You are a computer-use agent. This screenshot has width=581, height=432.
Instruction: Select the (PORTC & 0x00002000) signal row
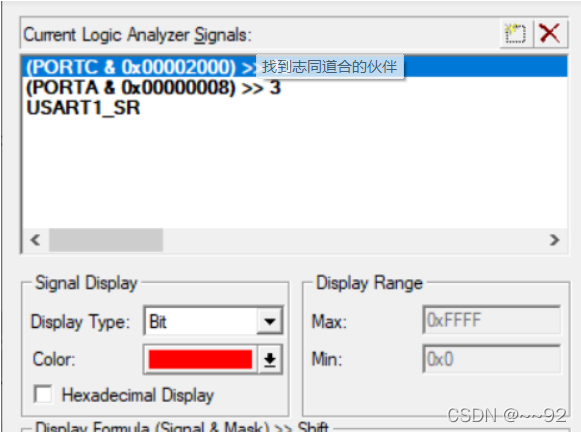[x=295, y=67]
